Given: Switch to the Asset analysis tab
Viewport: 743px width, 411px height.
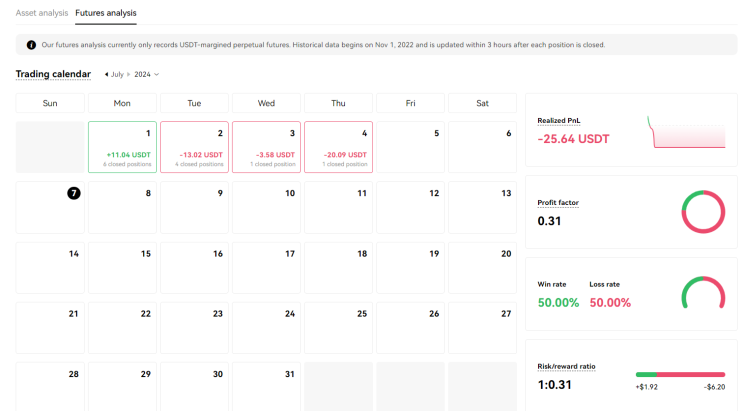Looking at the screenshot, I should (x=42, y=13).
